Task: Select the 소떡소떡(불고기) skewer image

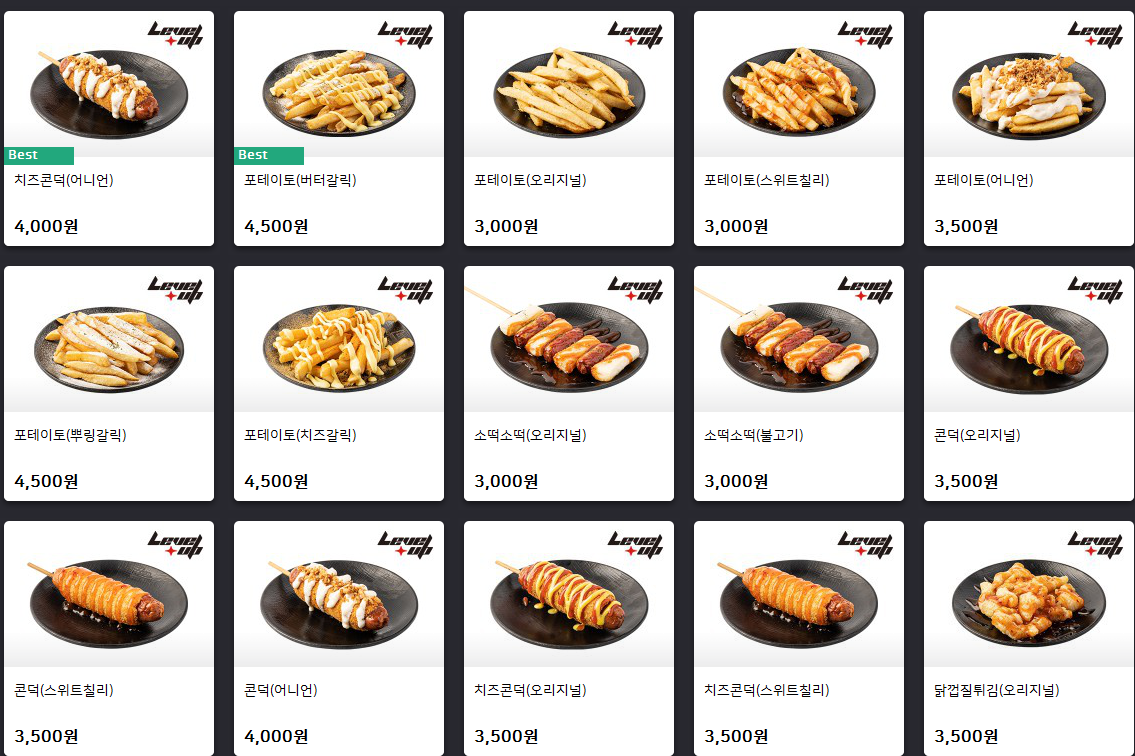Action: 799,339
